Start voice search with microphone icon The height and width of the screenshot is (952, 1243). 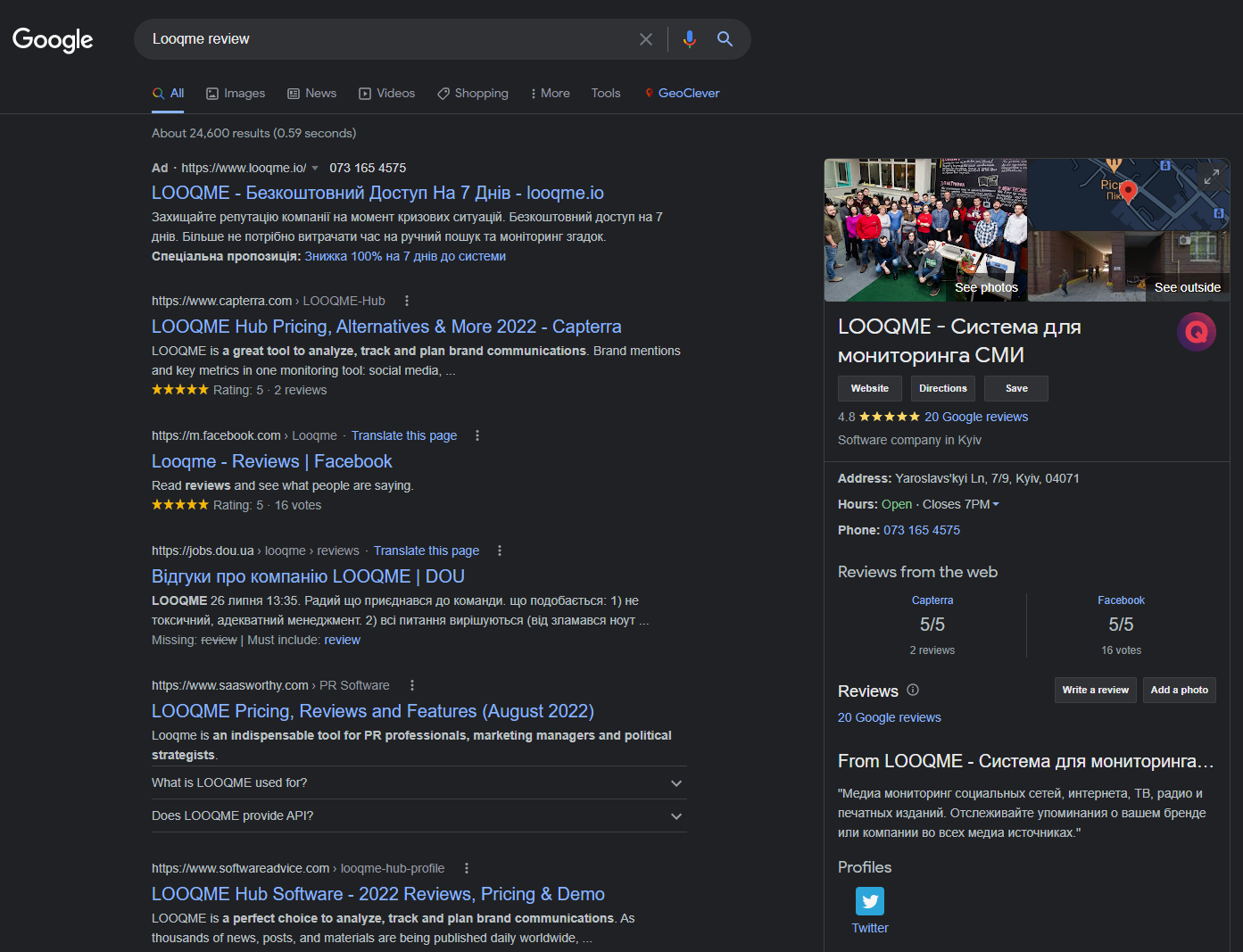pyautogui.click(x=689, y=39)
